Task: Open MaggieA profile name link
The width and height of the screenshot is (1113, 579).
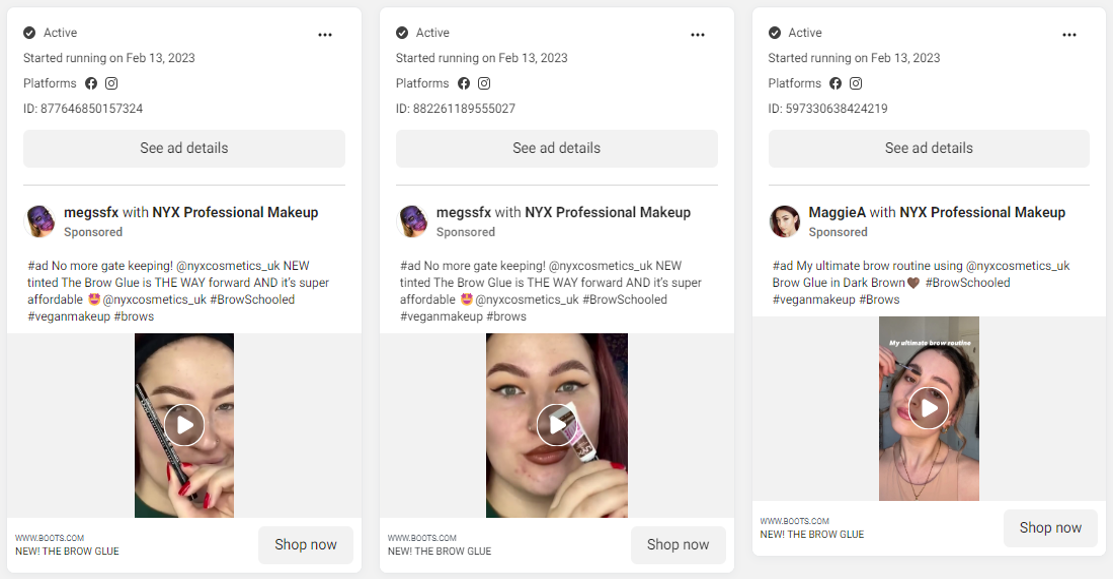Action: click(x=837, y=212)
